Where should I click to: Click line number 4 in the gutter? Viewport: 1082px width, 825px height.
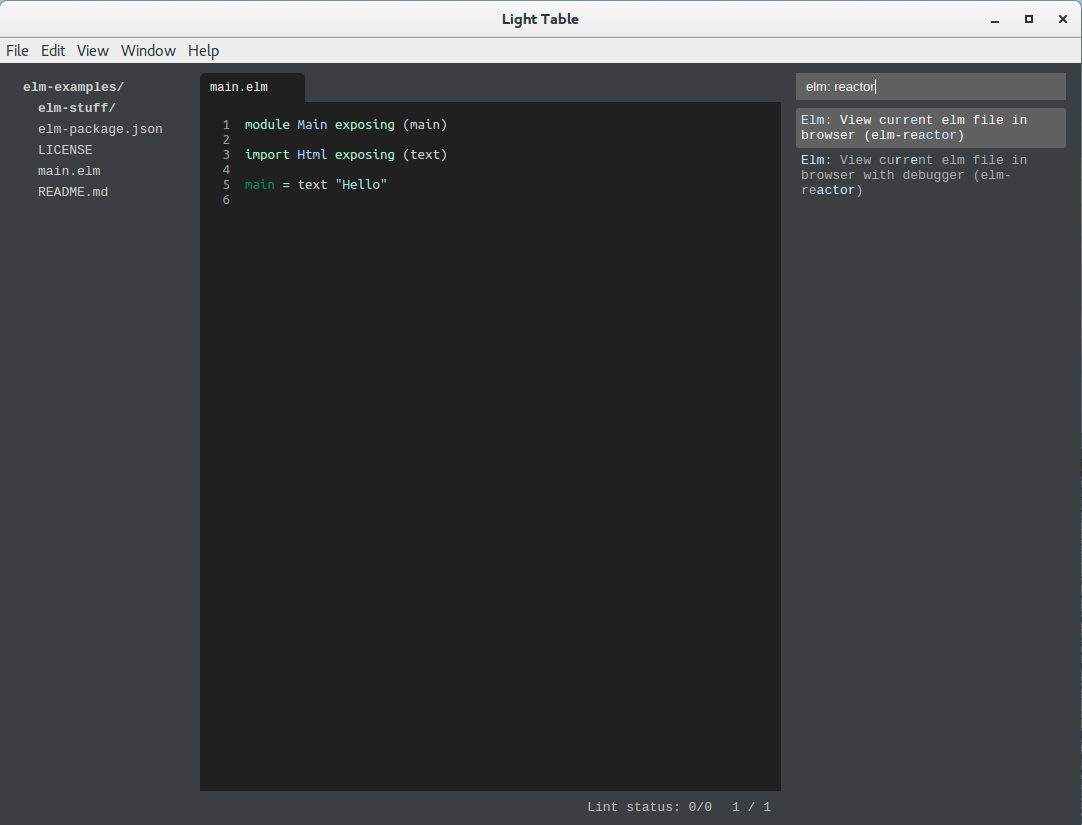(226, 170)
